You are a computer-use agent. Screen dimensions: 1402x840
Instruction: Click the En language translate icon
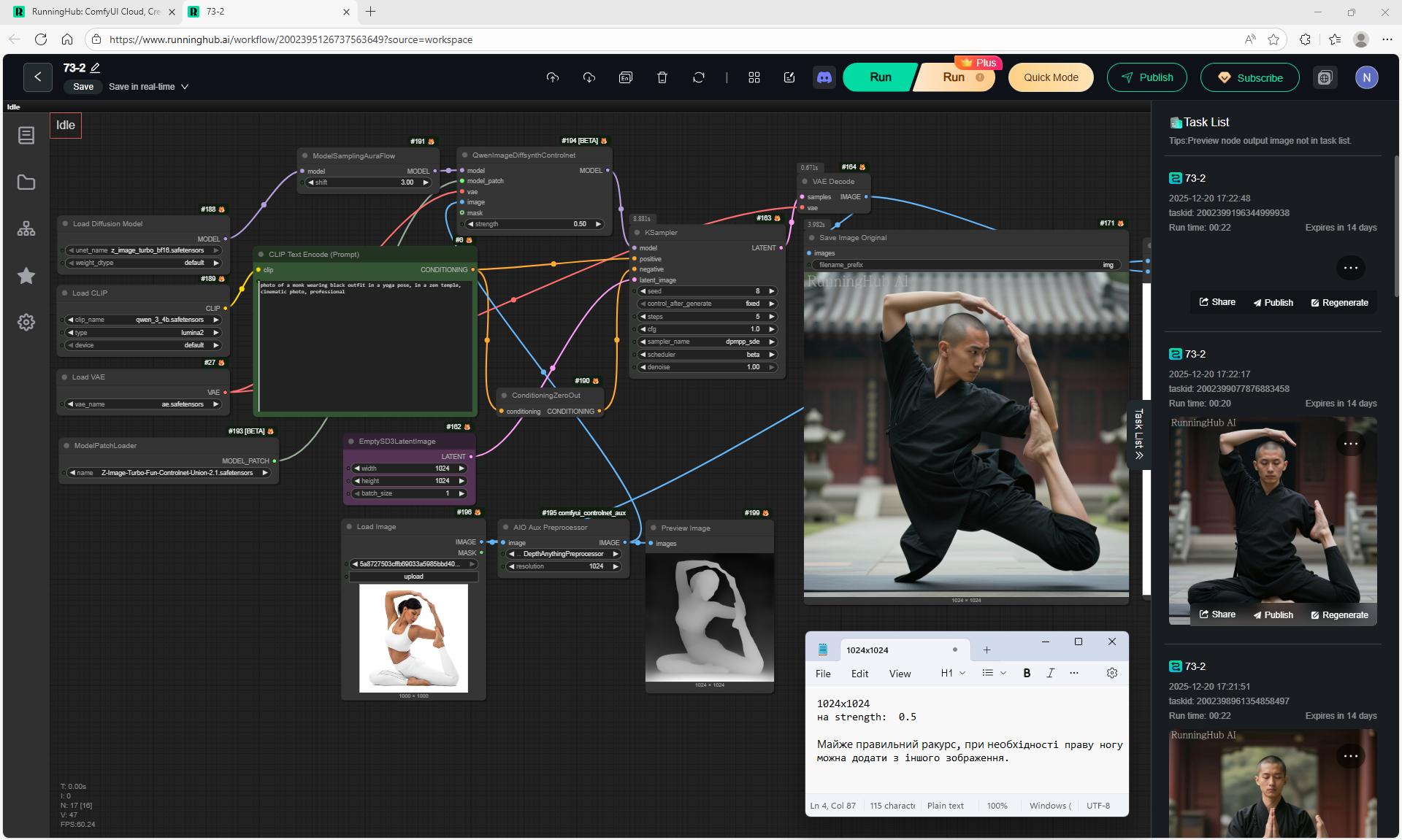coord(626,77)
